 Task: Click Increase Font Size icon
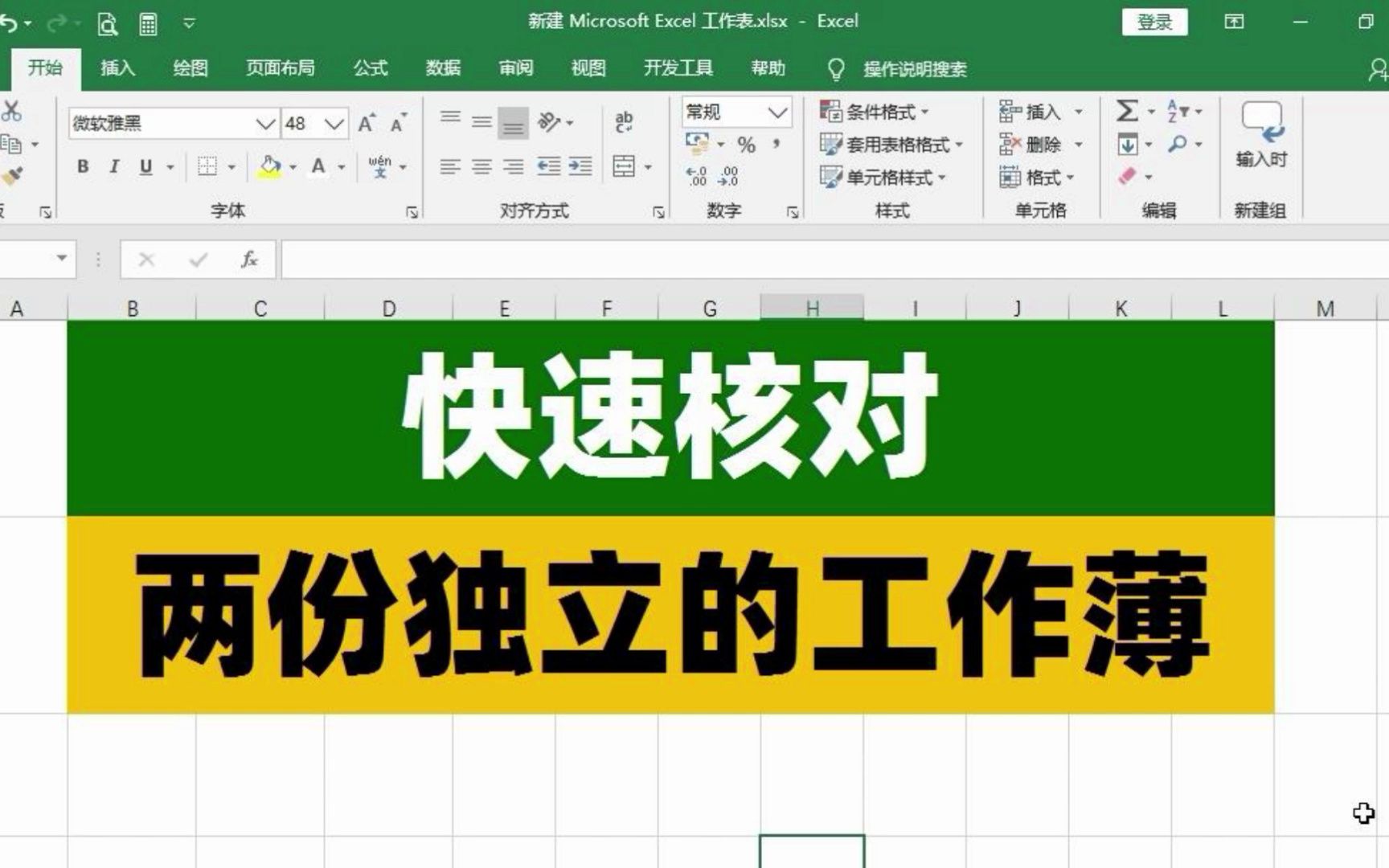tap(367, 123)
